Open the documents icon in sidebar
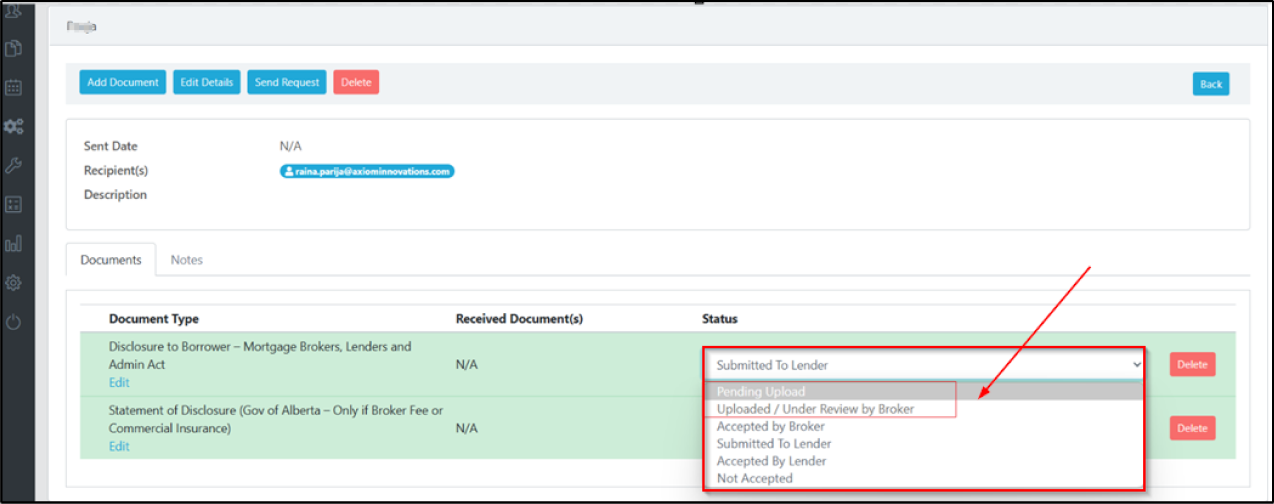Viewport: 1274px width, 504px height. (14, 49)
